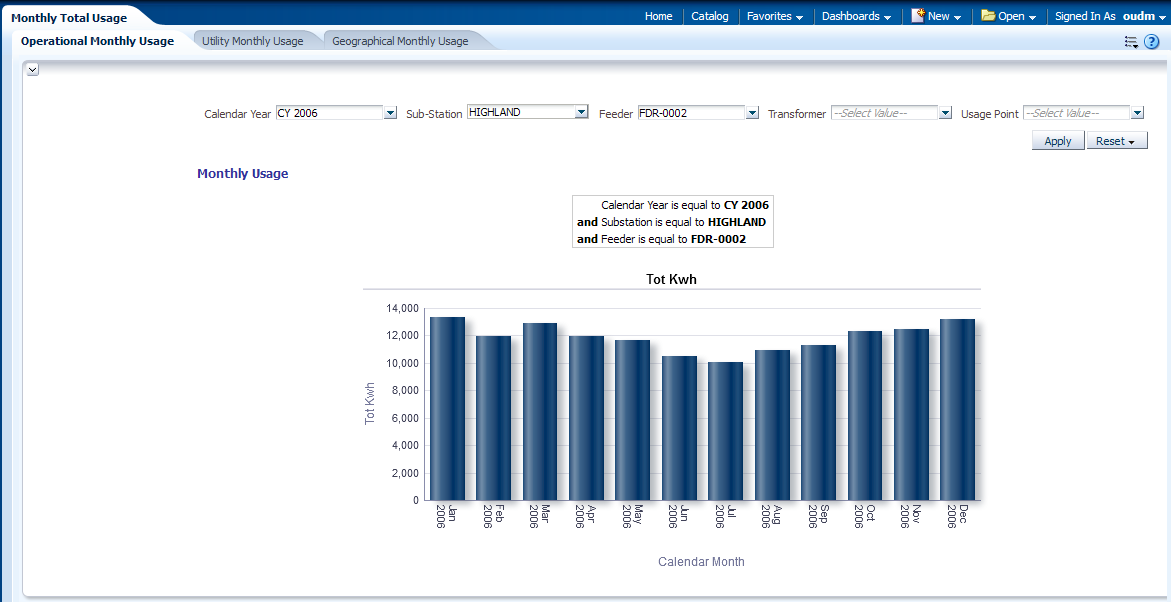Click the Jan 2006 bar
Image resolution: width=1171 pixels, height=602 pixels.
(x=447, y=409)
